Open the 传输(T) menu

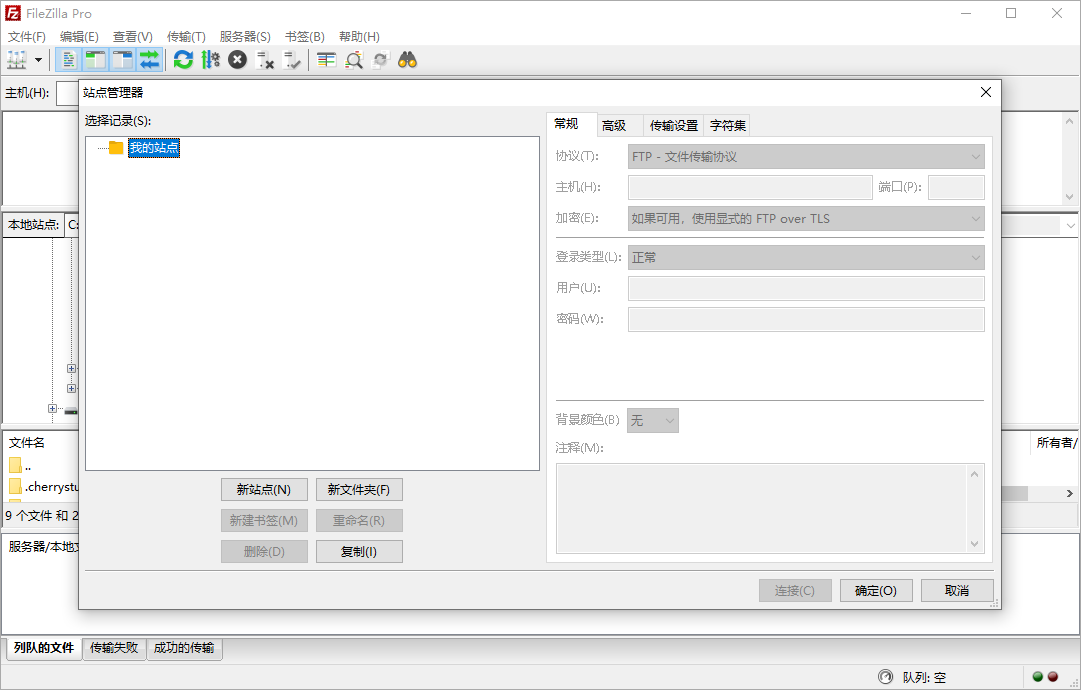pos(185,36)
